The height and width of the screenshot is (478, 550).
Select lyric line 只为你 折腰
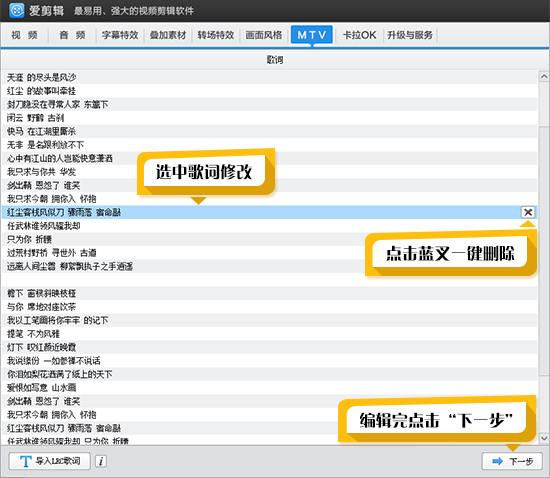[x=269, y=240]
